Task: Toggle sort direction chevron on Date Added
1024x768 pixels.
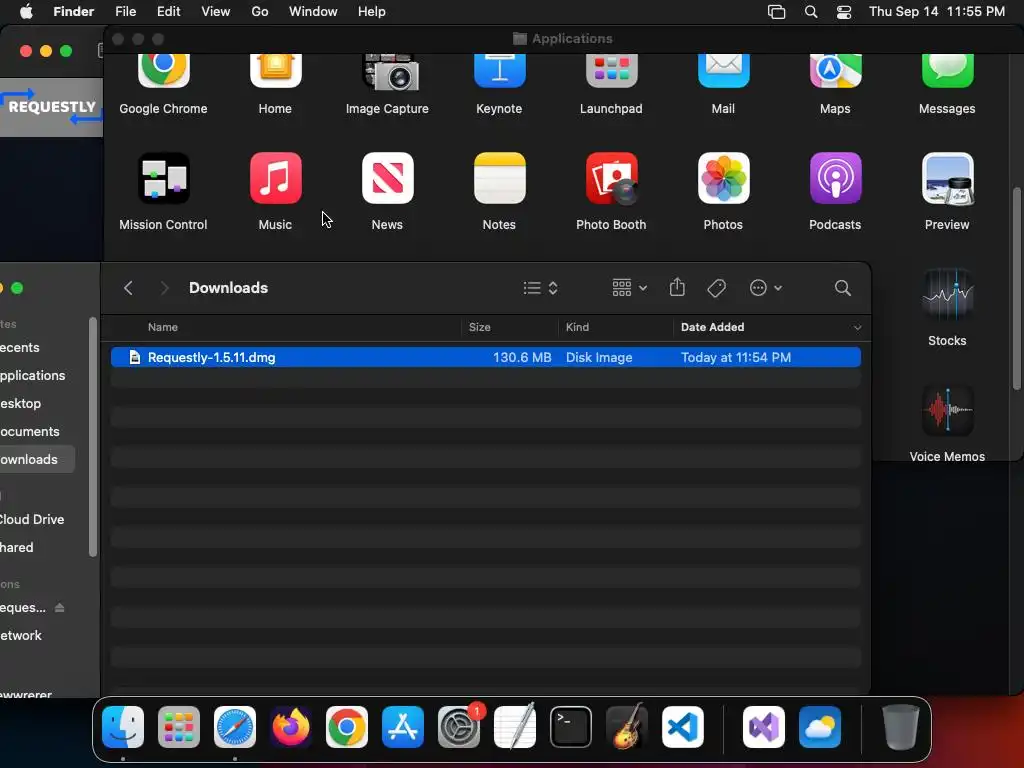Action: 857,328
